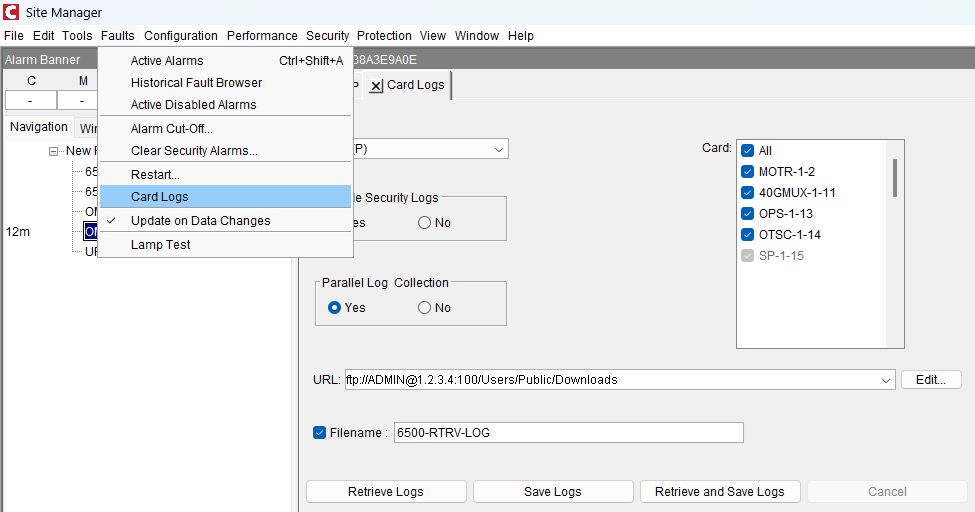Select Alarm Cut-Off... menu entry
The height and width of the screenshot is (512, 975).
226,129
